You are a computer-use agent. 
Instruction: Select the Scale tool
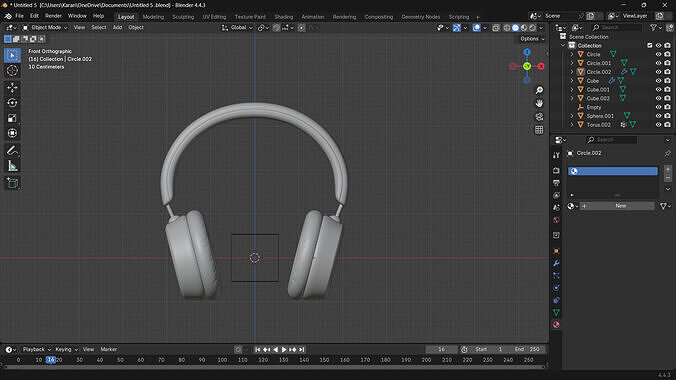[x=12, y=118]
